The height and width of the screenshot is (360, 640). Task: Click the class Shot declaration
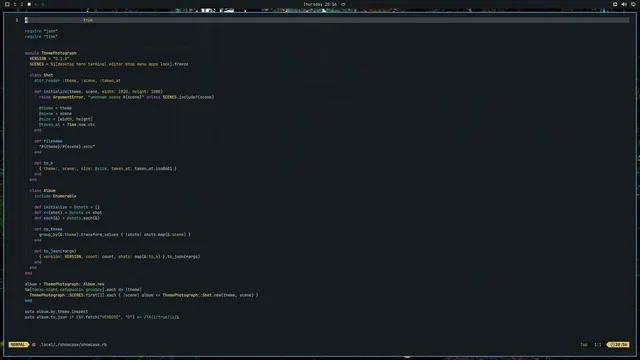click(41, 75)
